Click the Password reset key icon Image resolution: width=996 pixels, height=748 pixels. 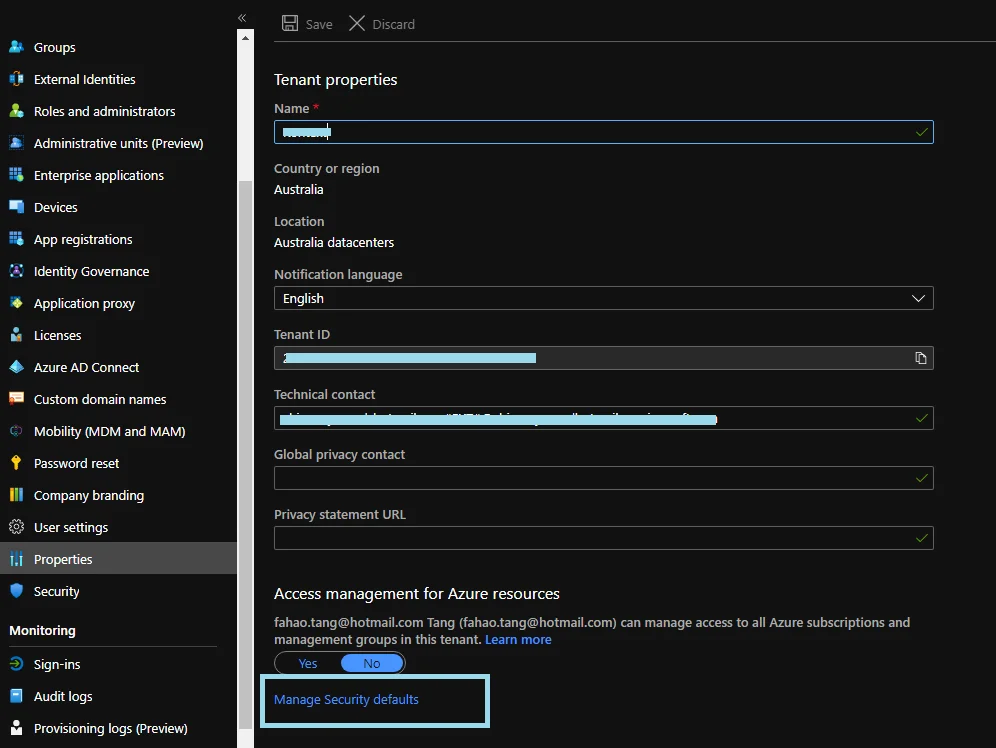(x=16, y=463)
